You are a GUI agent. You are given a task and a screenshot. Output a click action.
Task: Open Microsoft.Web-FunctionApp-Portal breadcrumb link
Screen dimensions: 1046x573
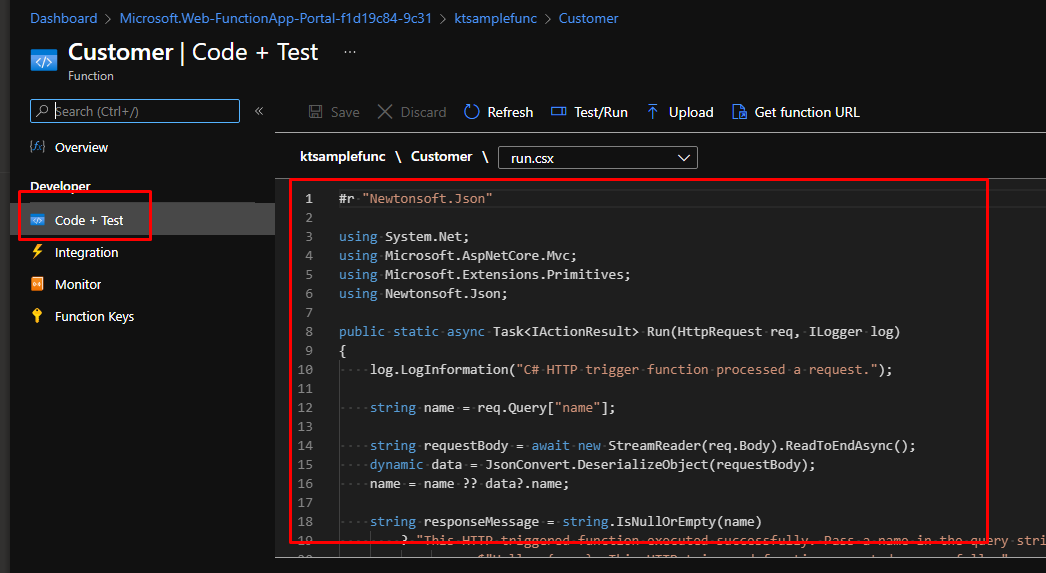click(275, 18)
